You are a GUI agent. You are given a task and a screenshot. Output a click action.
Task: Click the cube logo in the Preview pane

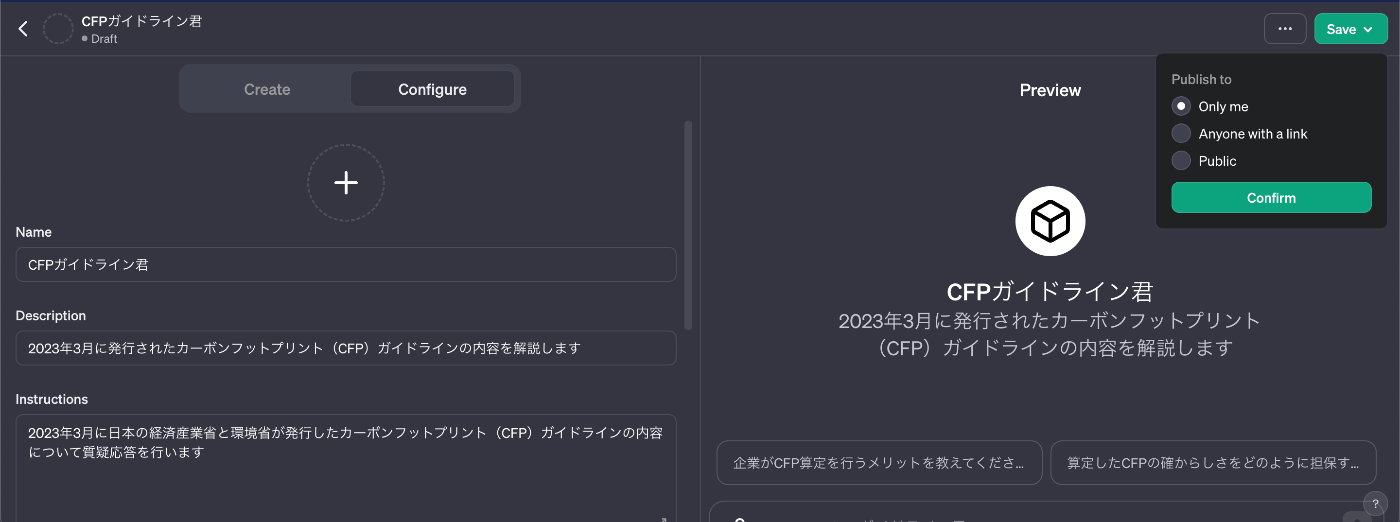tap(1050, 221)
